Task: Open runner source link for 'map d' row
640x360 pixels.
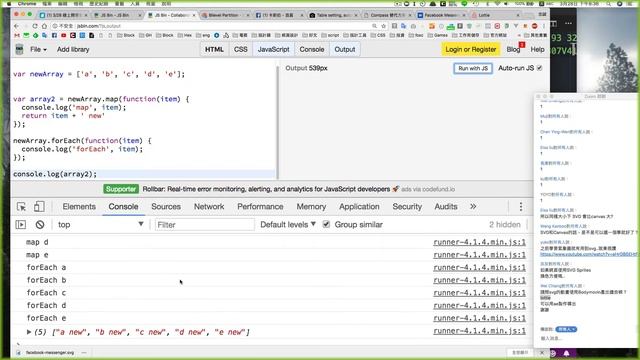Action: point(479,242)
